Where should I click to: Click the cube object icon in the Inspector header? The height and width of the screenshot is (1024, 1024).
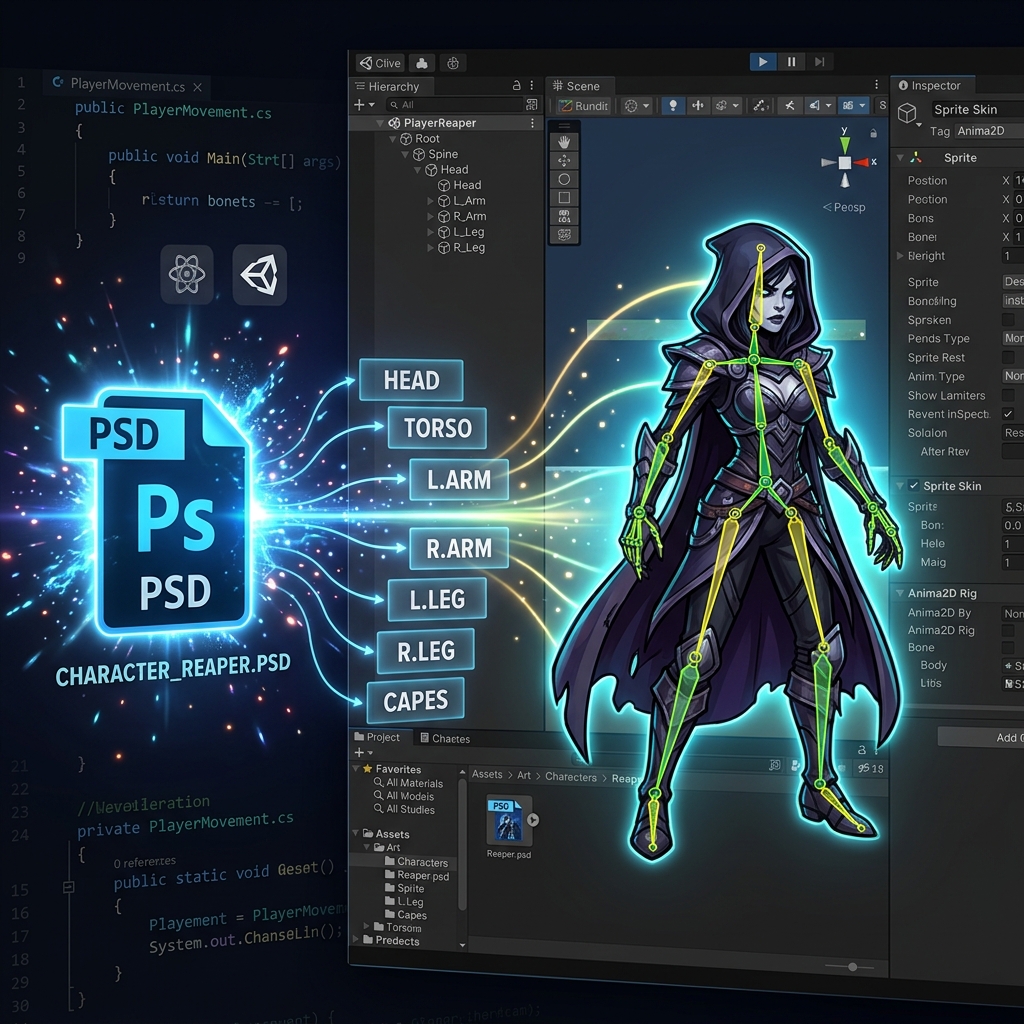[907, 113]
